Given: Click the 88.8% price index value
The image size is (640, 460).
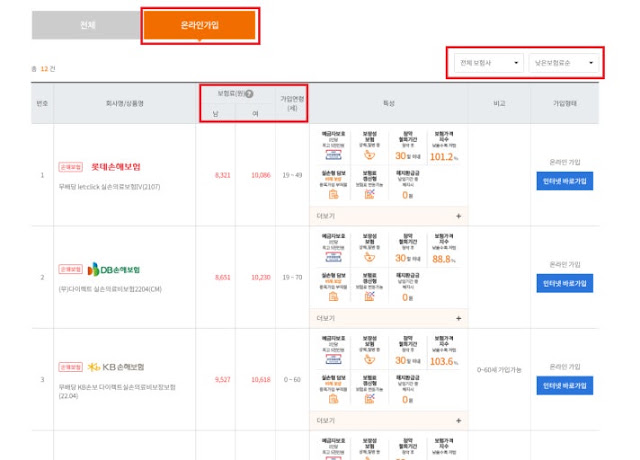Looking at the screenshot, I should tap(444, 259).
